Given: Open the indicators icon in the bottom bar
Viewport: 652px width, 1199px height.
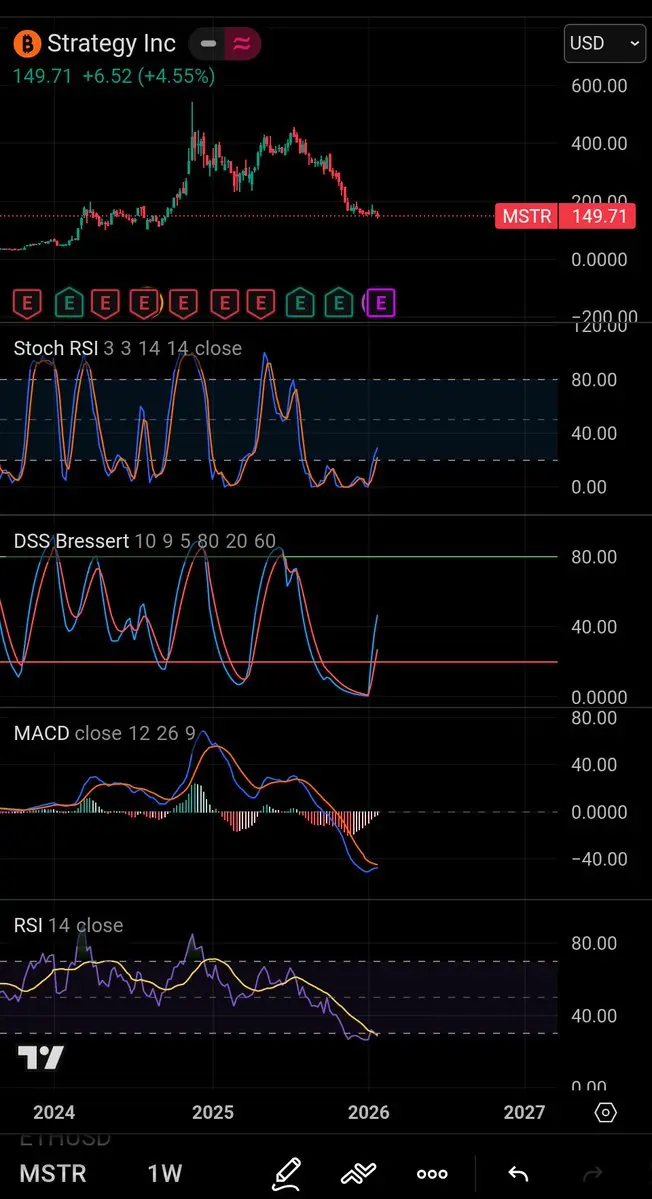Looking at the screenshot, I should [x=359, y=1172].
